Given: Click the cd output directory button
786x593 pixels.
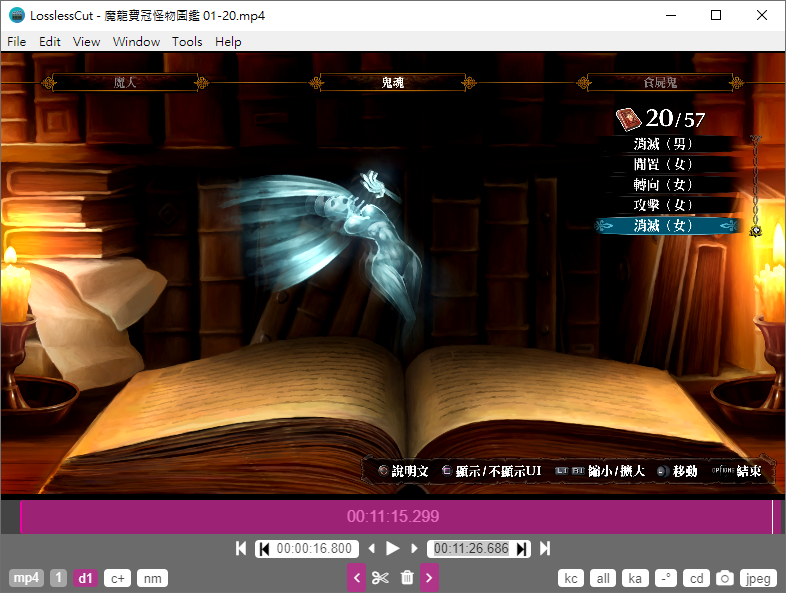Looking at the screenshot, I should [x=696, y=578].
